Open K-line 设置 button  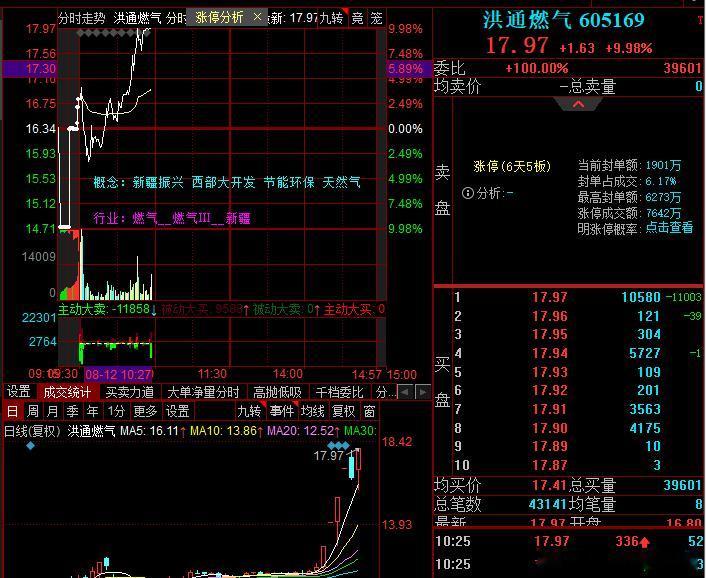click(177, 411)
